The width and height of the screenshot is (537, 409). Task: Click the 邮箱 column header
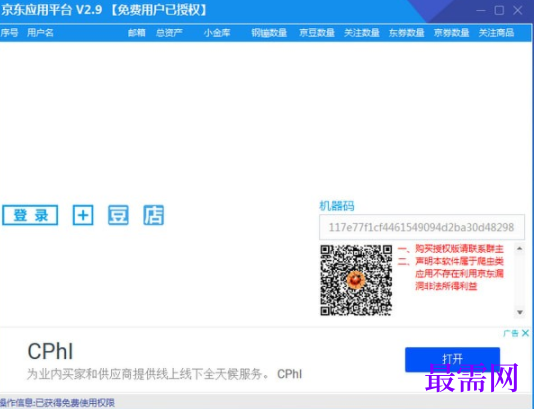click(137, 33)
